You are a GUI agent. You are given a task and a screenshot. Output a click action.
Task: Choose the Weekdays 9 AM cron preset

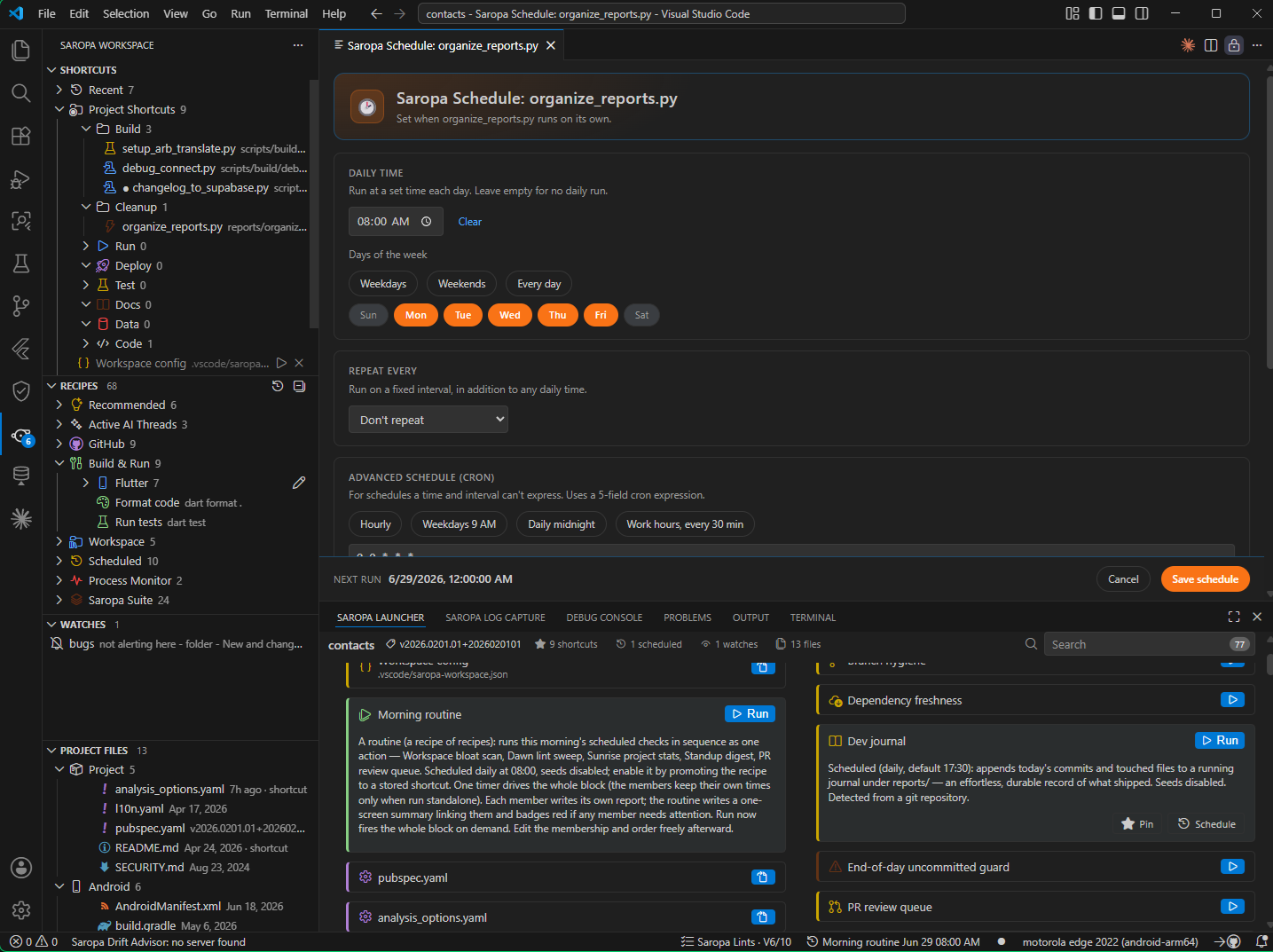click(x=459, y=524)
